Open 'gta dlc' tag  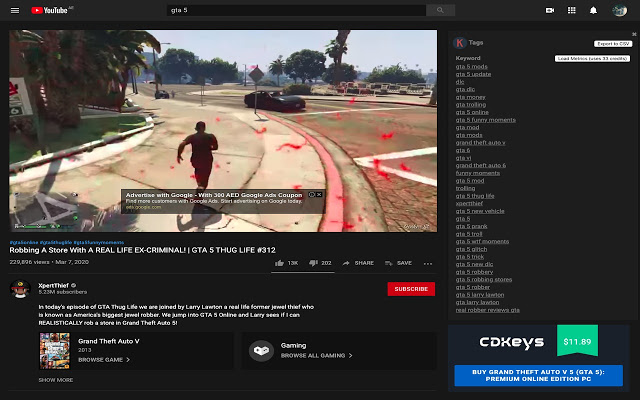click(465, 89)
